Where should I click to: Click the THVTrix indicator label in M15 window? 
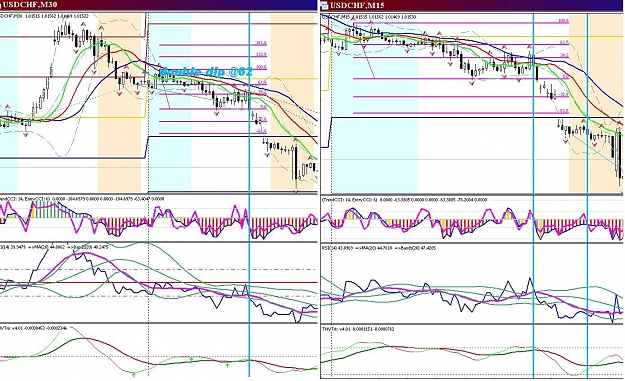tap(358, 329)
